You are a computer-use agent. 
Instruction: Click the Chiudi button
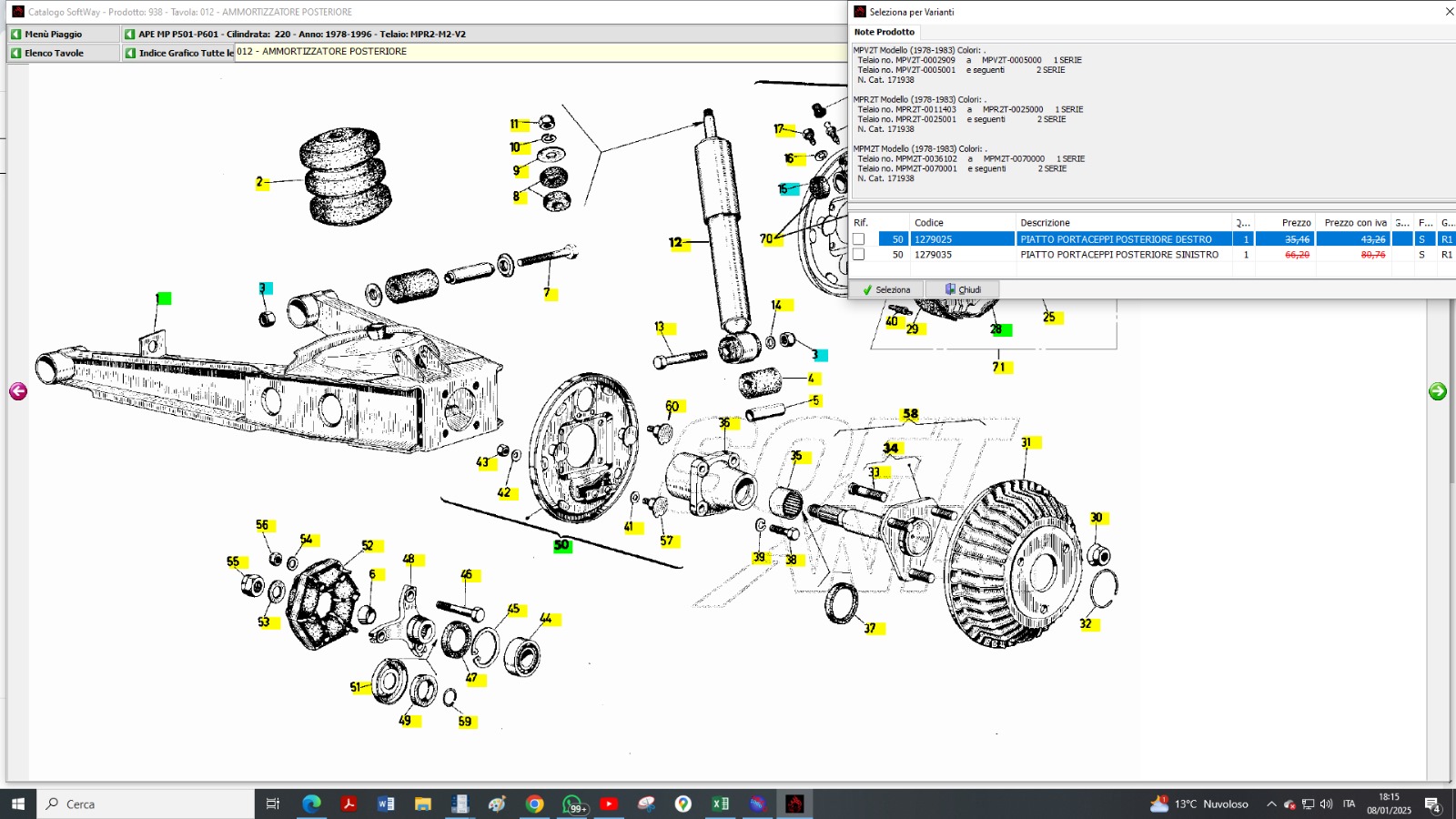[x=963, y=289]
